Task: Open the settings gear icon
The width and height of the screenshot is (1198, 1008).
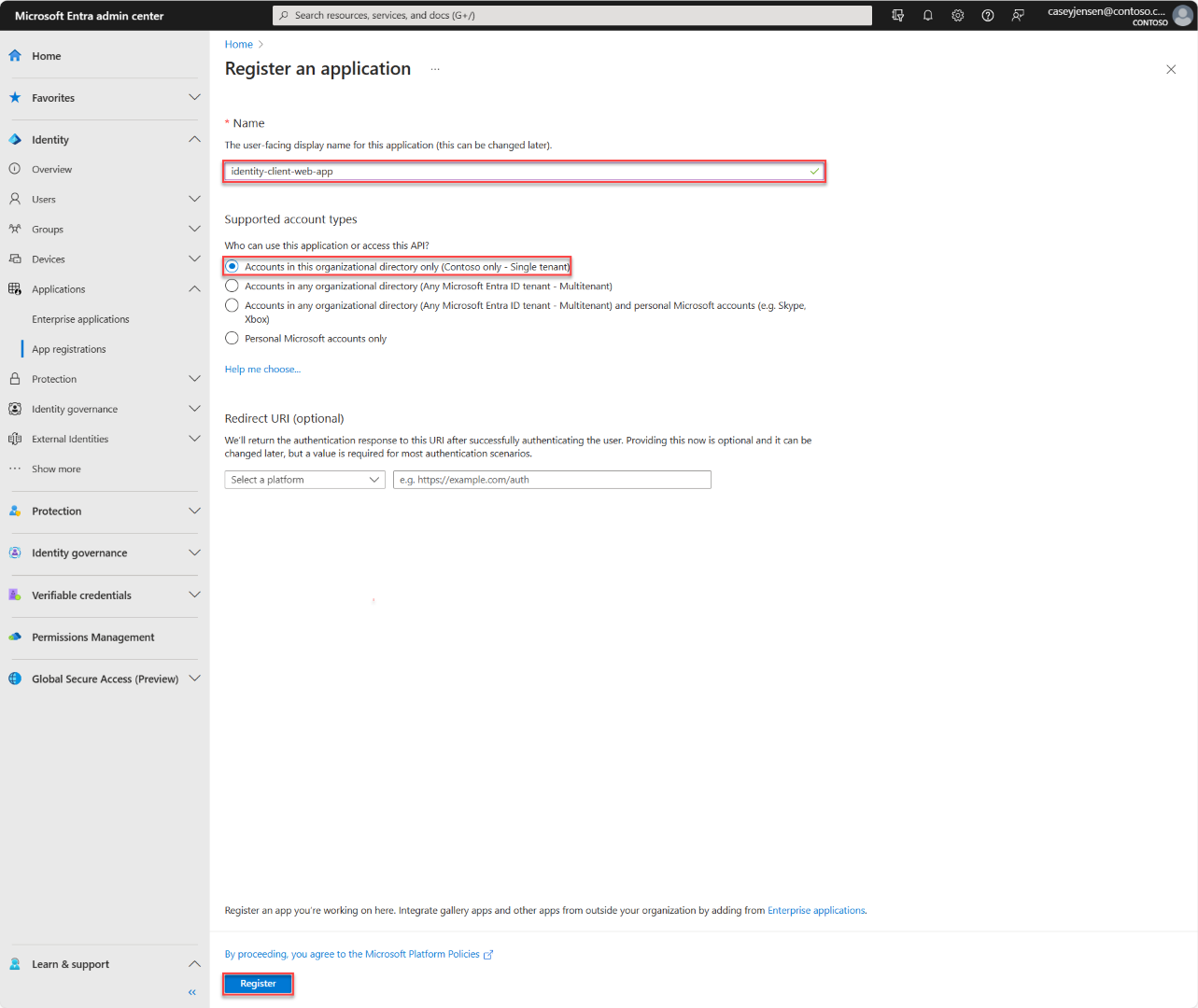Action: tap(957, 16)
